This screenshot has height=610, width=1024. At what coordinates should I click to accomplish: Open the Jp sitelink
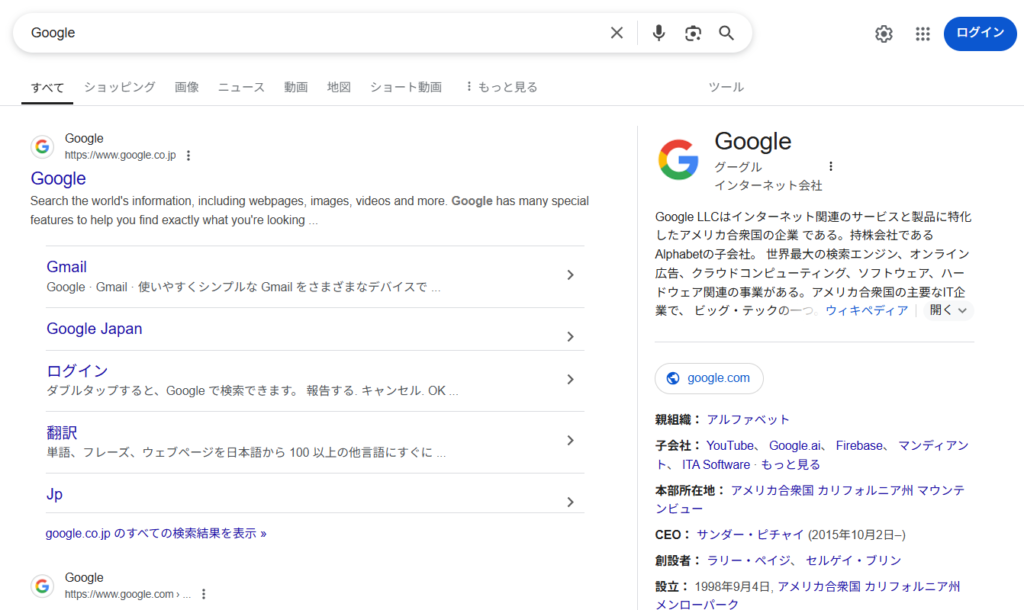[54, 494]
